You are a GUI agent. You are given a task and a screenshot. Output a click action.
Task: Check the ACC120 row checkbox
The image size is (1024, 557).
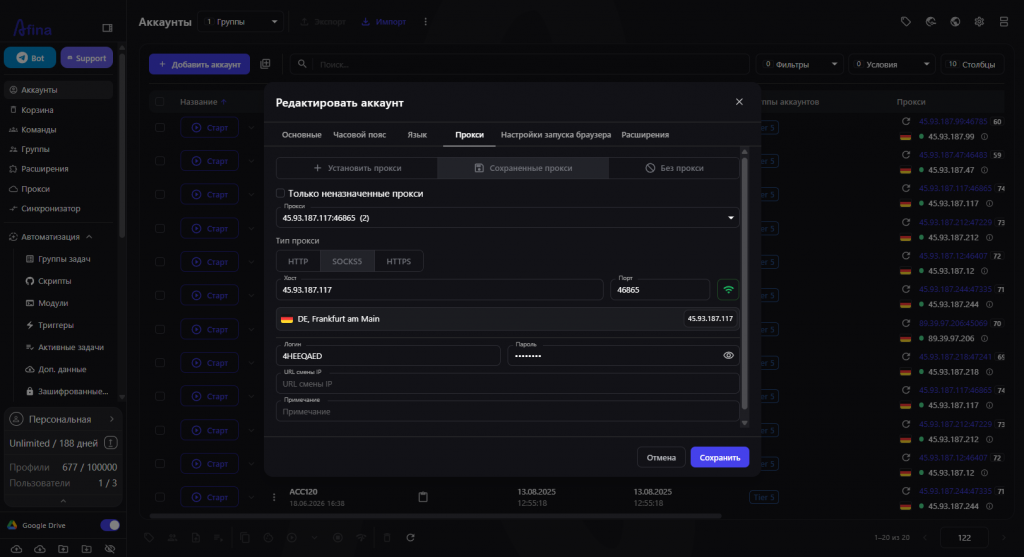point(160,497)
